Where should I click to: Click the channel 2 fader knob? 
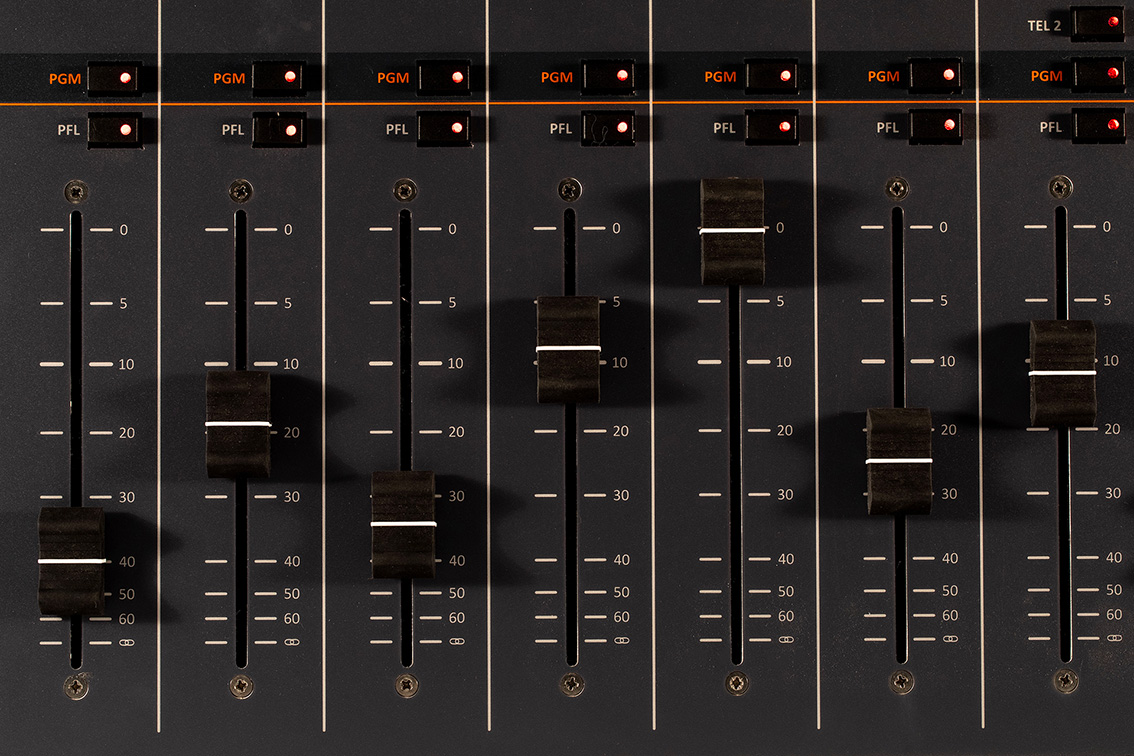click(x=238, y=423)
